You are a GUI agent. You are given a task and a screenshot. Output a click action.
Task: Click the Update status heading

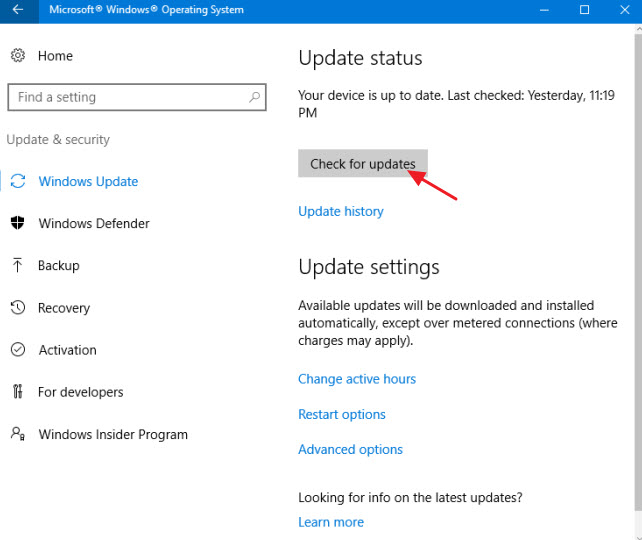pos(360,58)
